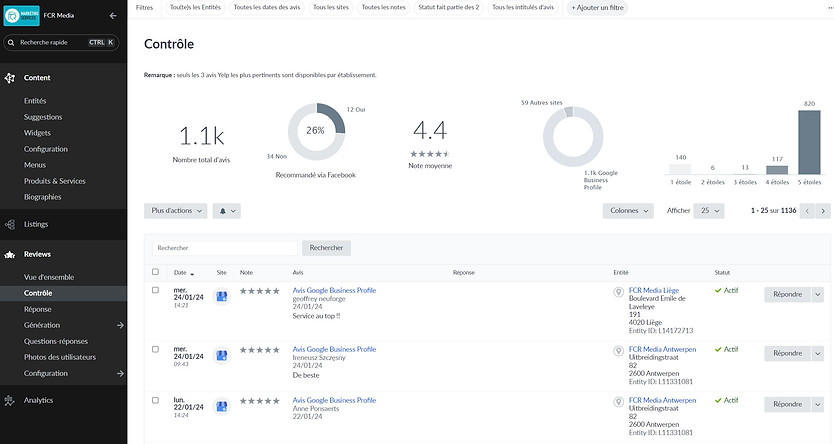The image size is (834, 444).
Task: Click the Ajouter un filtre button
Action: pyautogui.click(x=597, y=8)
